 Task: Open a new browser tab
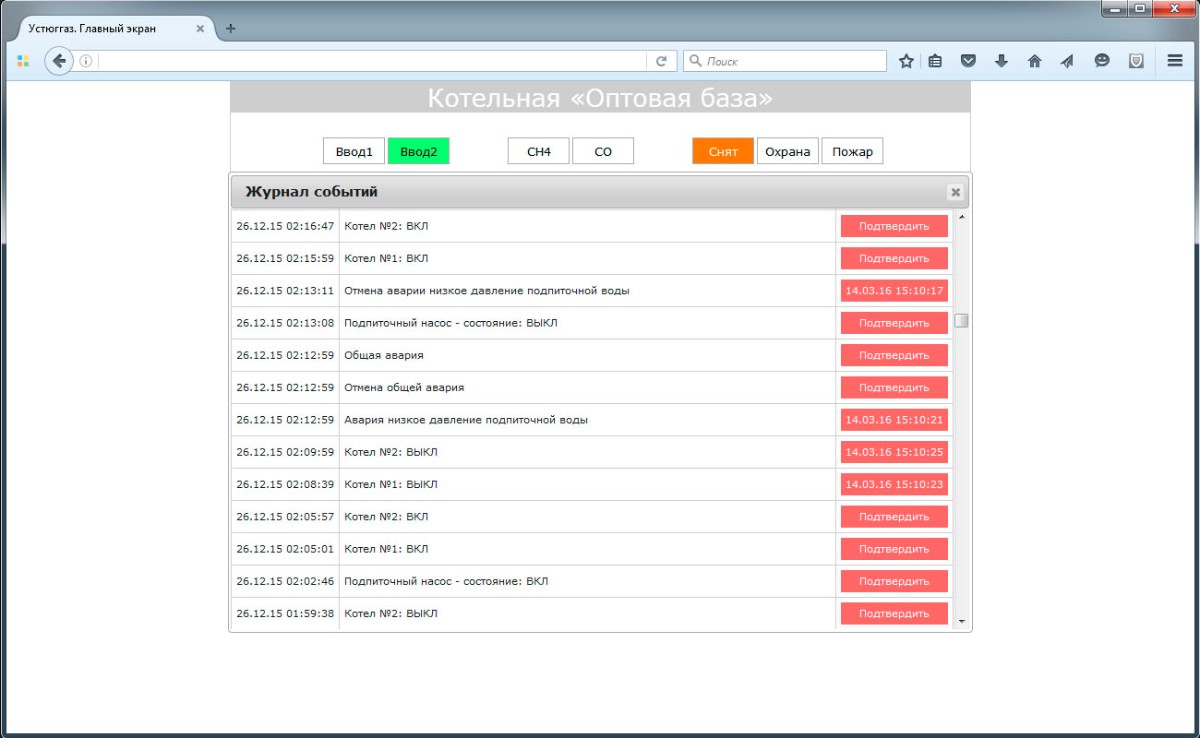pyautogui.click(x=231, y=29)
